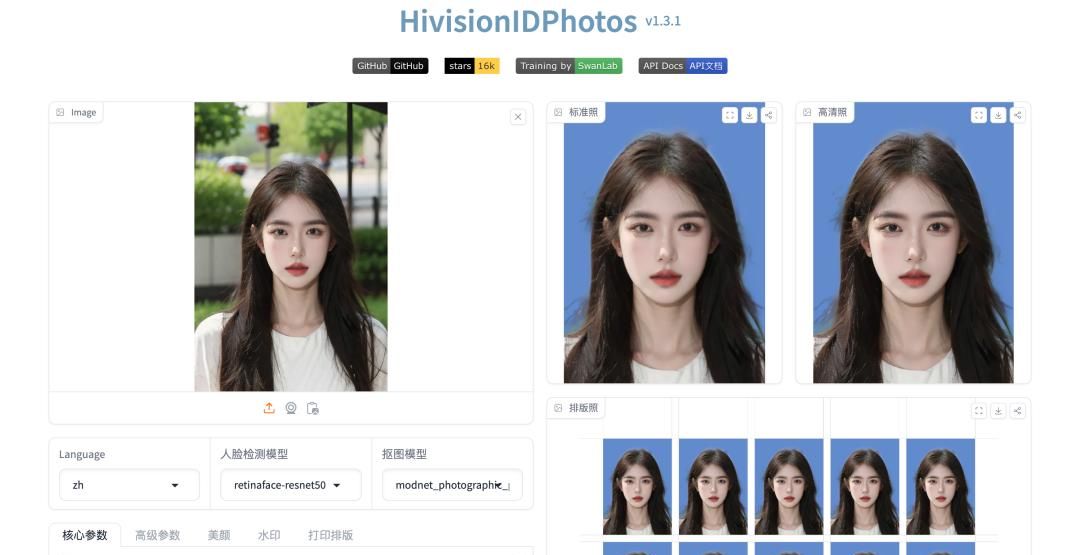The width and height of the screenshot is (1080, 555).
Task: Share the 高清照 image
Action: coord(1017,116)
